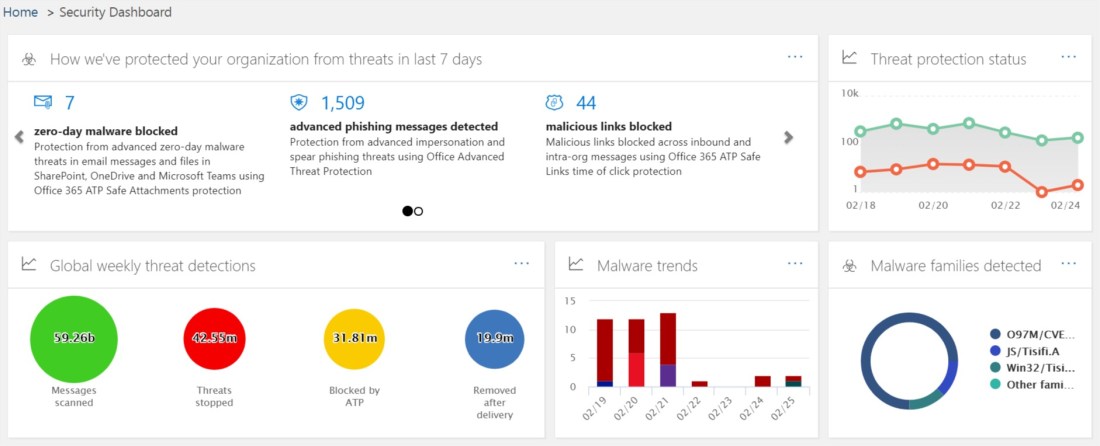The height and width of the screenshot is (446, 1100).
Task: Click the malicious links blocked icon
Action: click(x=554, y=102)
